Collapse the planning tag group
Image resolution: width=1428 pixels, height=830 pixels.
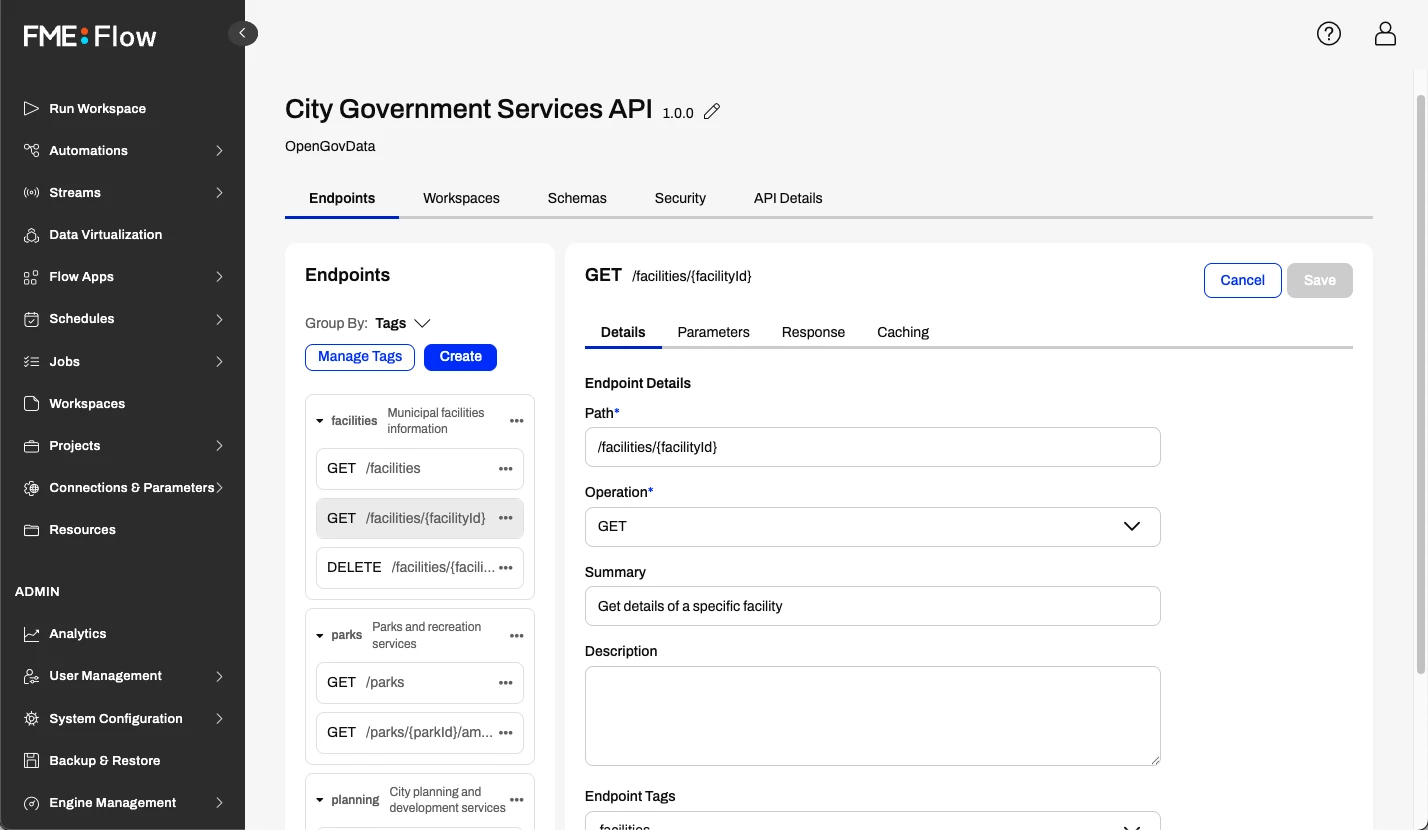[x=320, y=800]
